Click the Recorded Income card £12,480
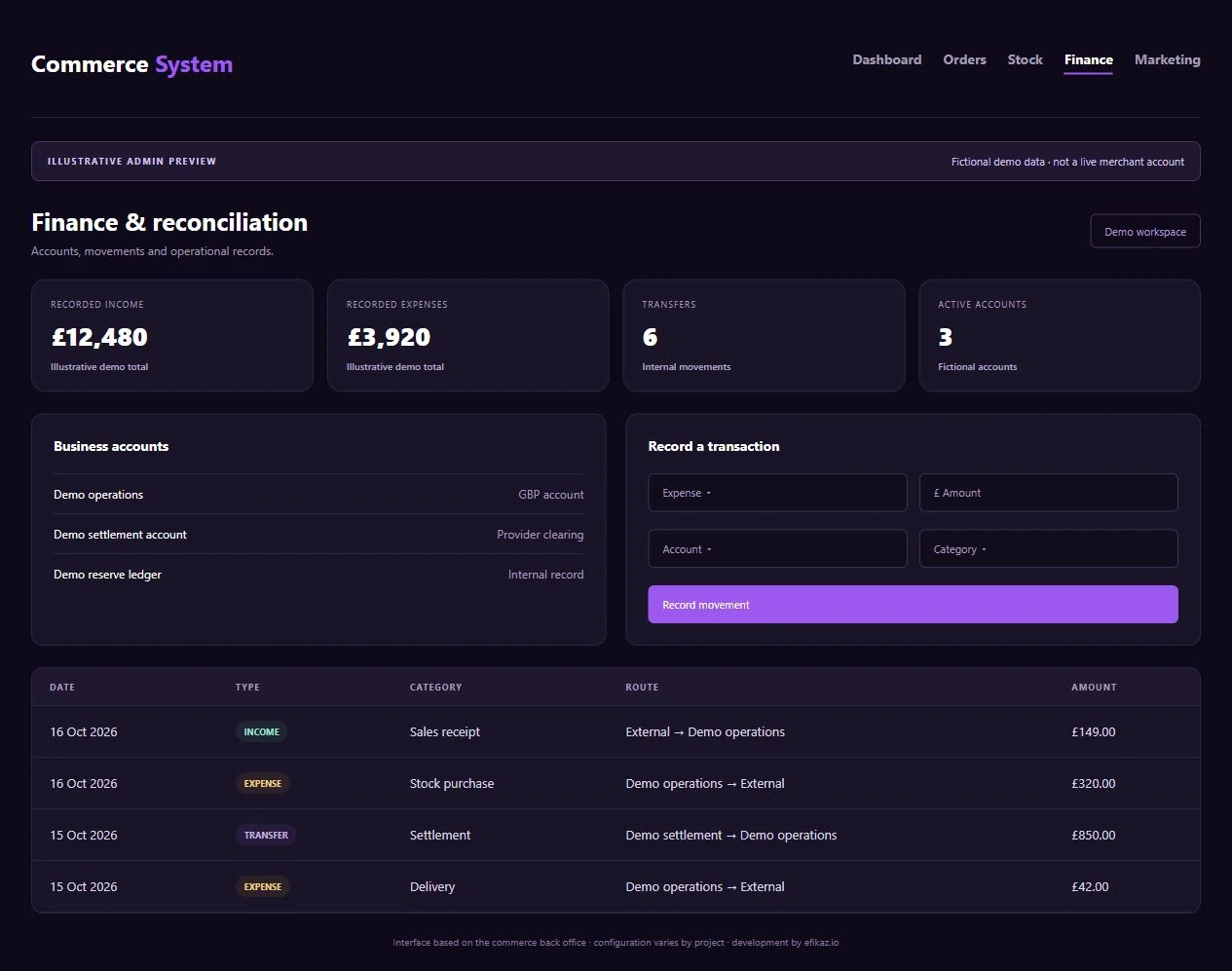 172,336
